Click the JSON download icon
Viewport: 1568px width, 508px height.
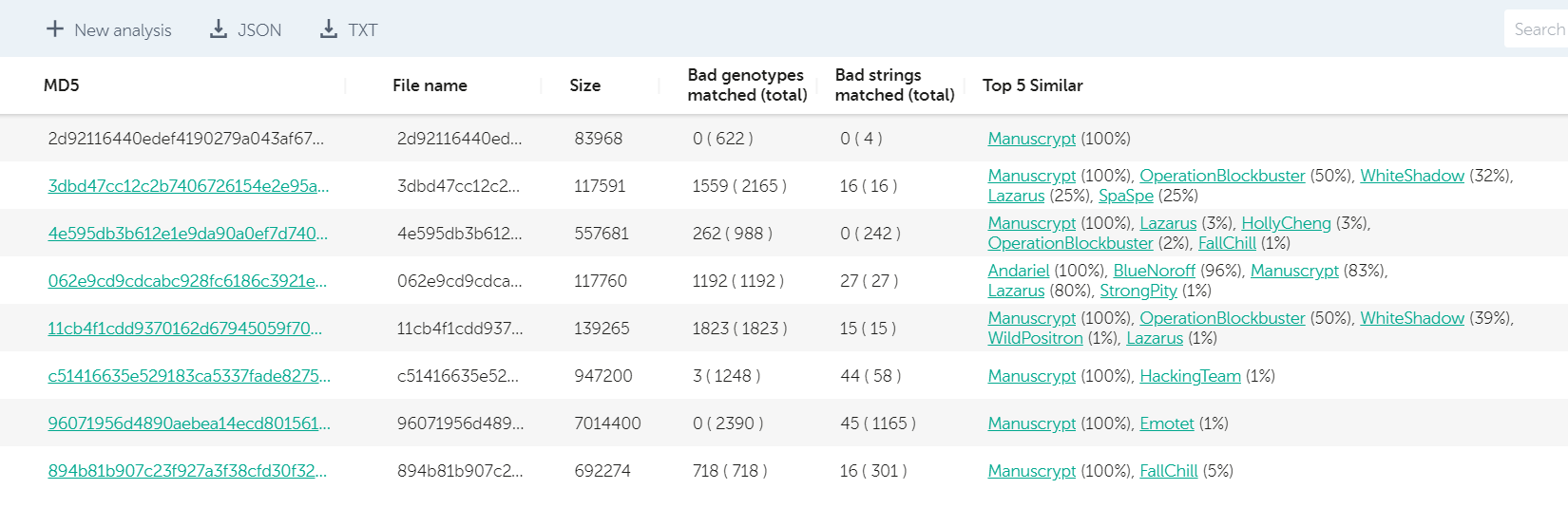(219, 29)
